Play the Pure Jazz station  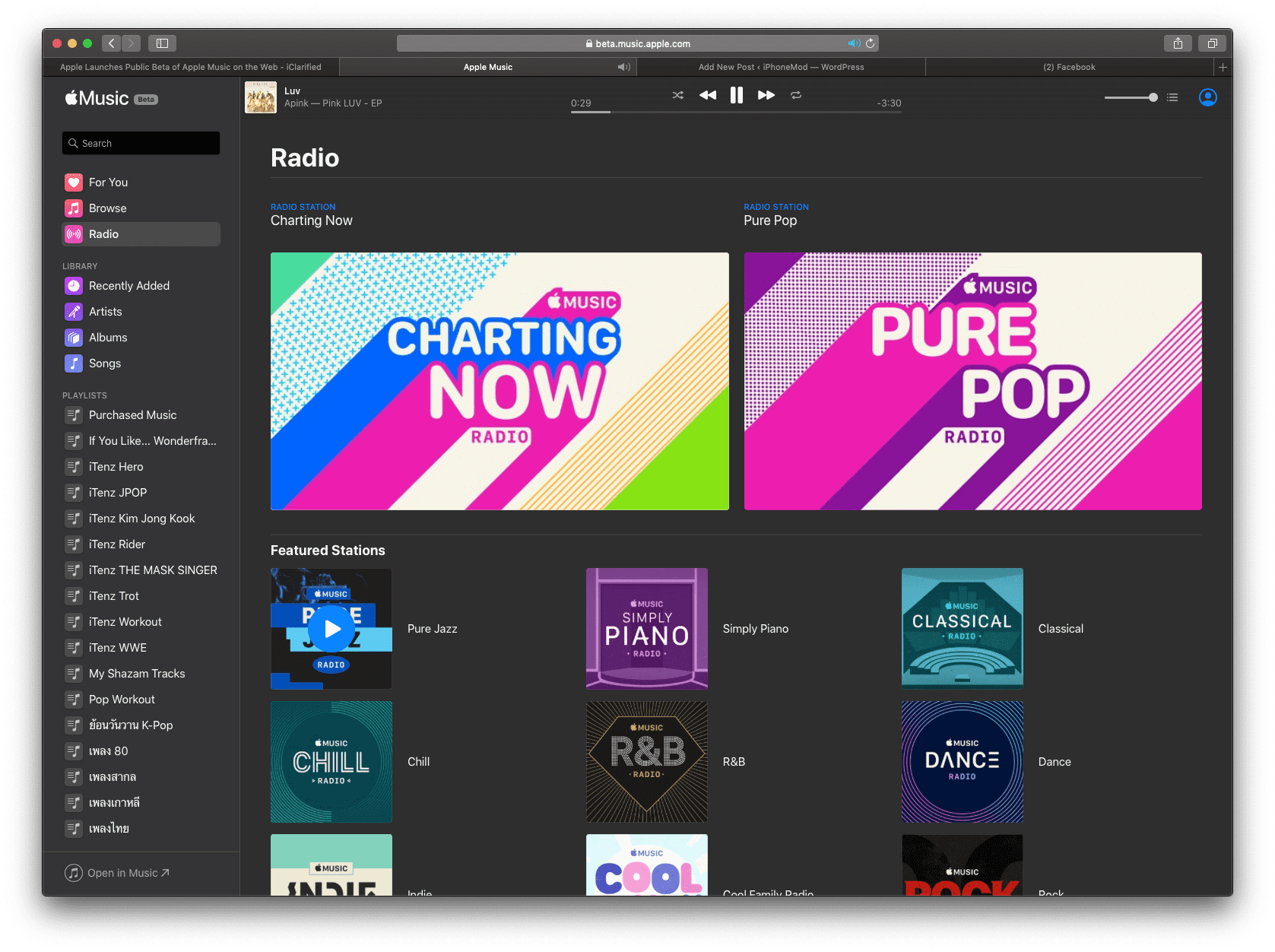[331, 629]
